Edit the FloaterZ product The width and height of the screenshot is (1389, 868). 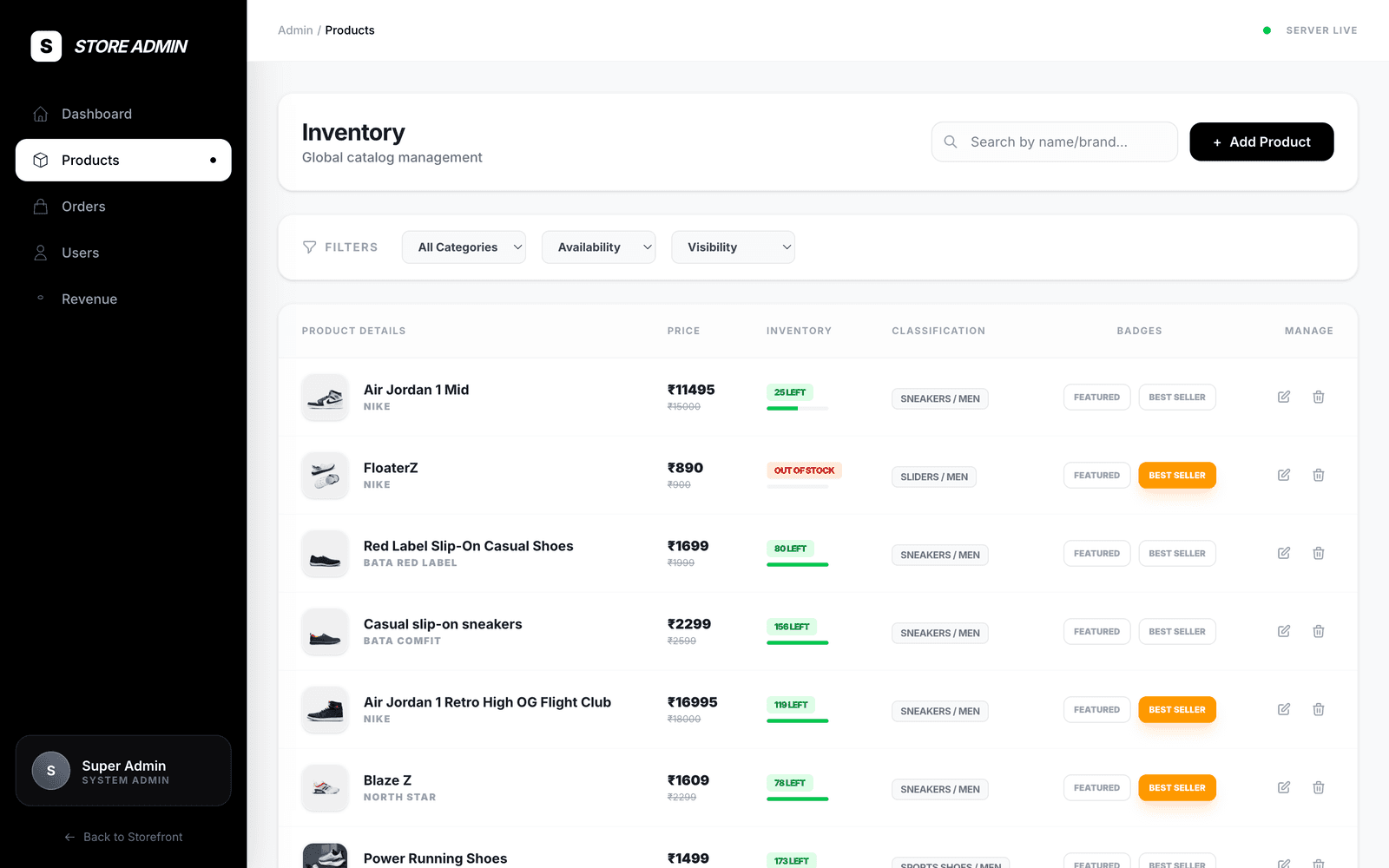pos(1284,475)
